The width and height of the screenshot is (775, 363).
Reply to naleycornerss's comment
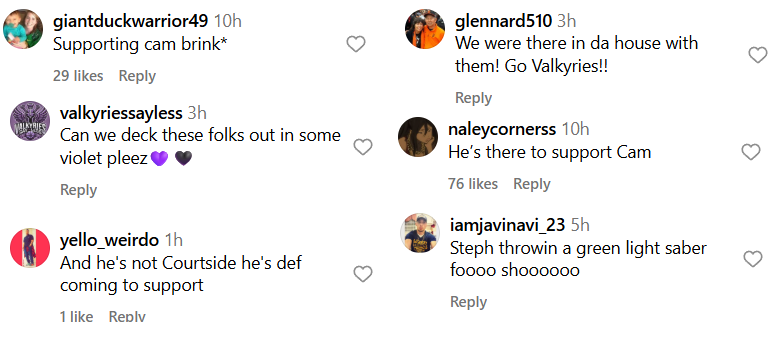tap(531, 184)
